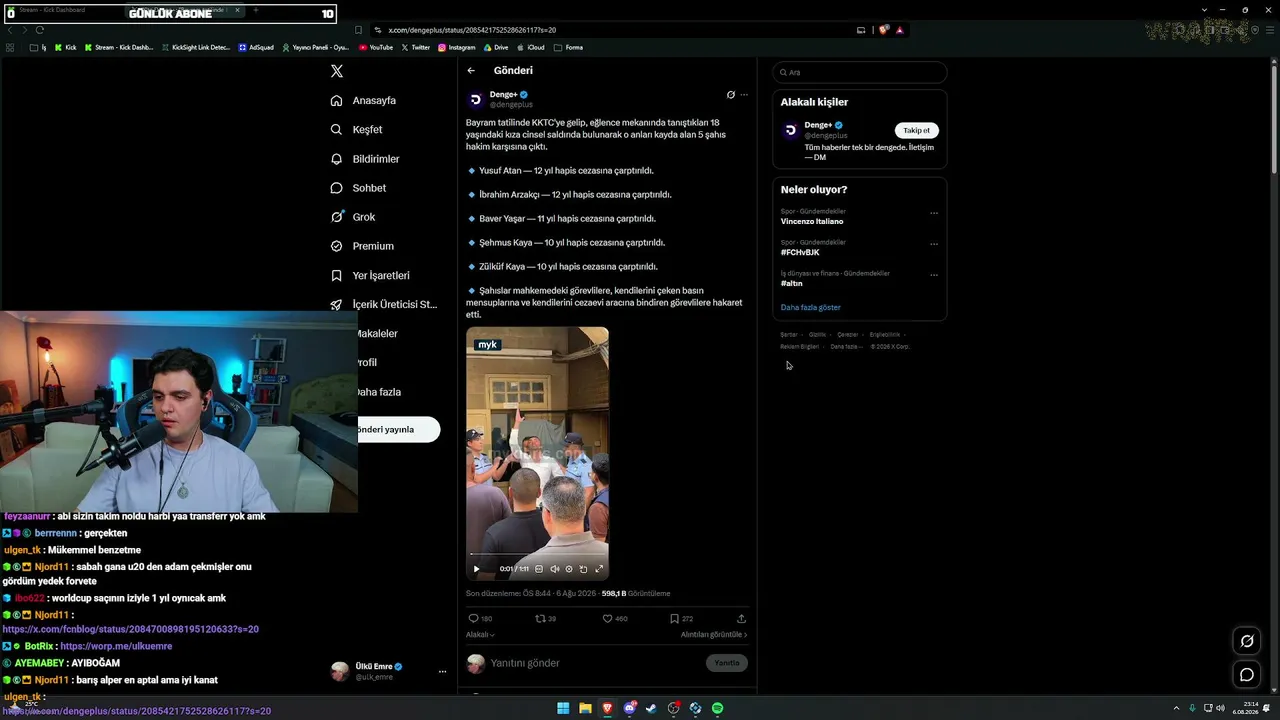The image size is (1280, 720).
Task: Open Keşfet in the X sidebar
Action: click(356, 129)
